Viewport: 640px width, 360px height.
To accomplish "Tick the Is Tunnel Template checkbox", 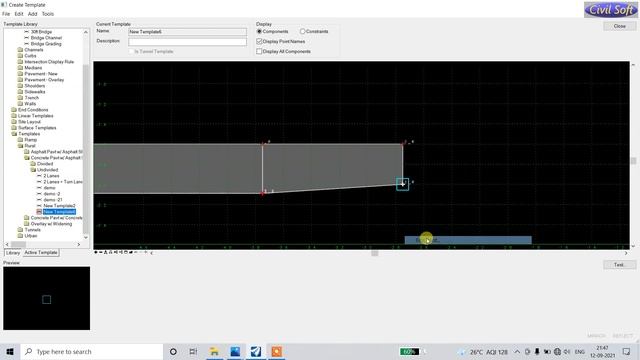I will point(131,51).
